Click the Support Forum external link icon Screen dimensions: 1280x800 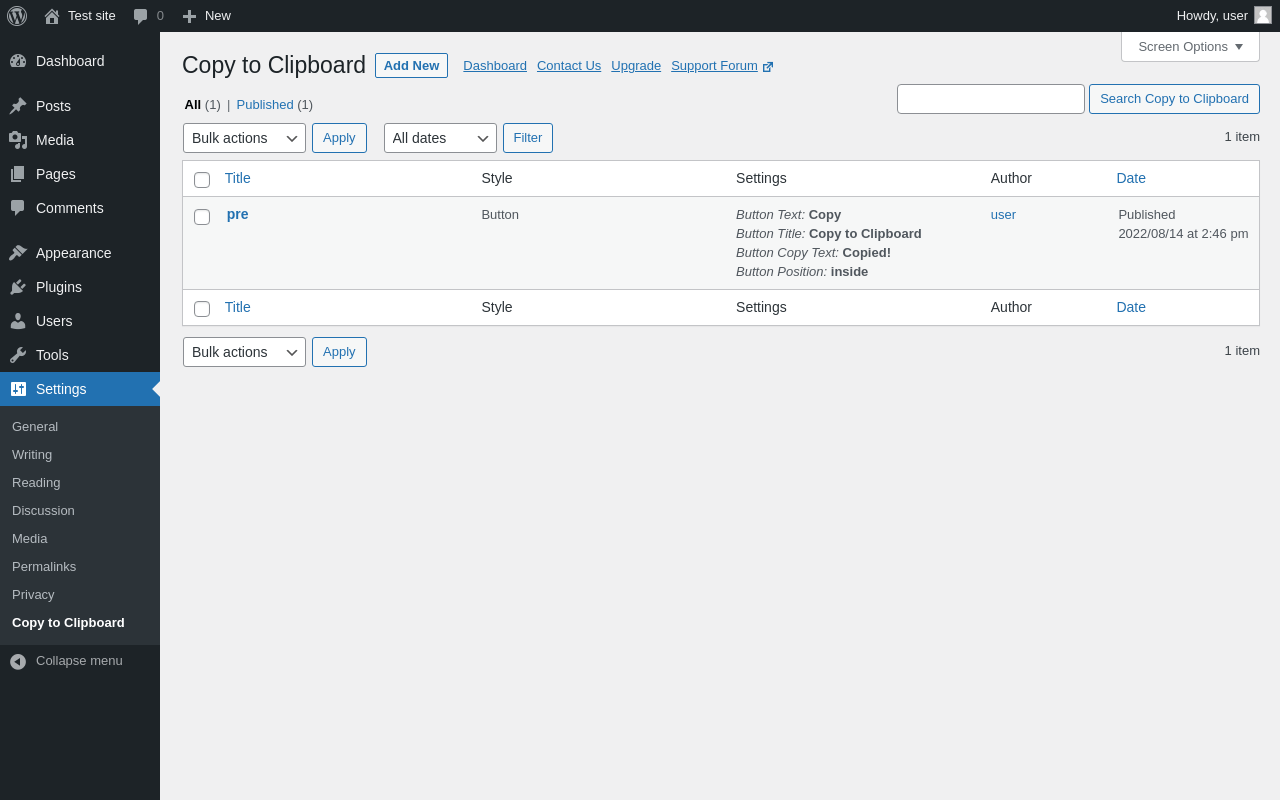point(768,67)
